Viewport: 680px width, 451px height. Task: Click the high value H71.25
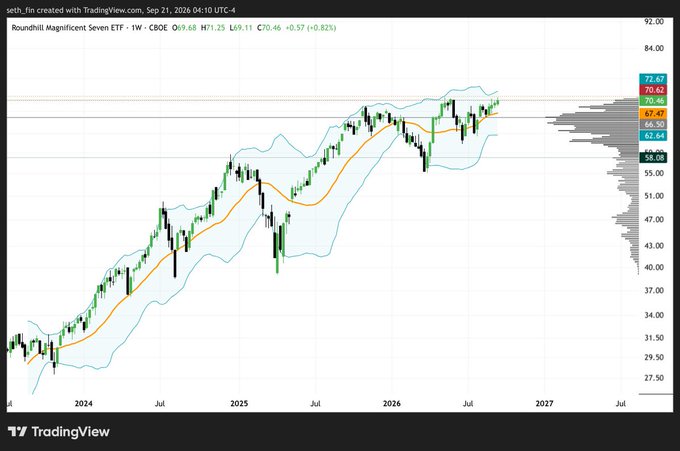pyautogui.click(x=213, y=28)
